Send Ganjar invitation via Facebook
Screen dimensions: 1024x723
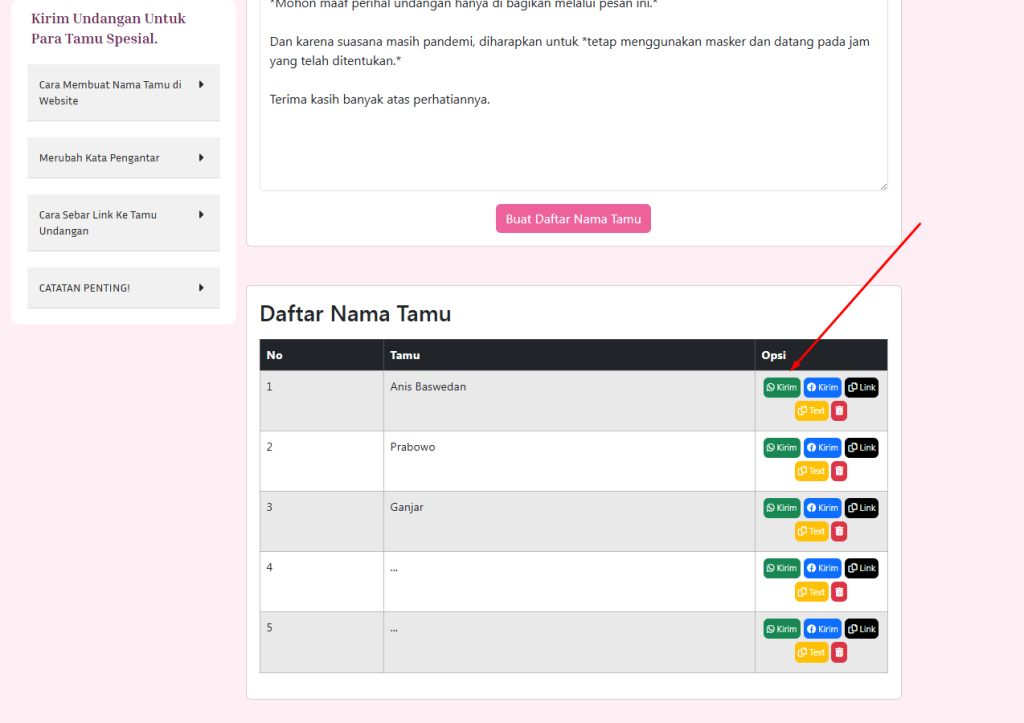[x=822, y=508]
